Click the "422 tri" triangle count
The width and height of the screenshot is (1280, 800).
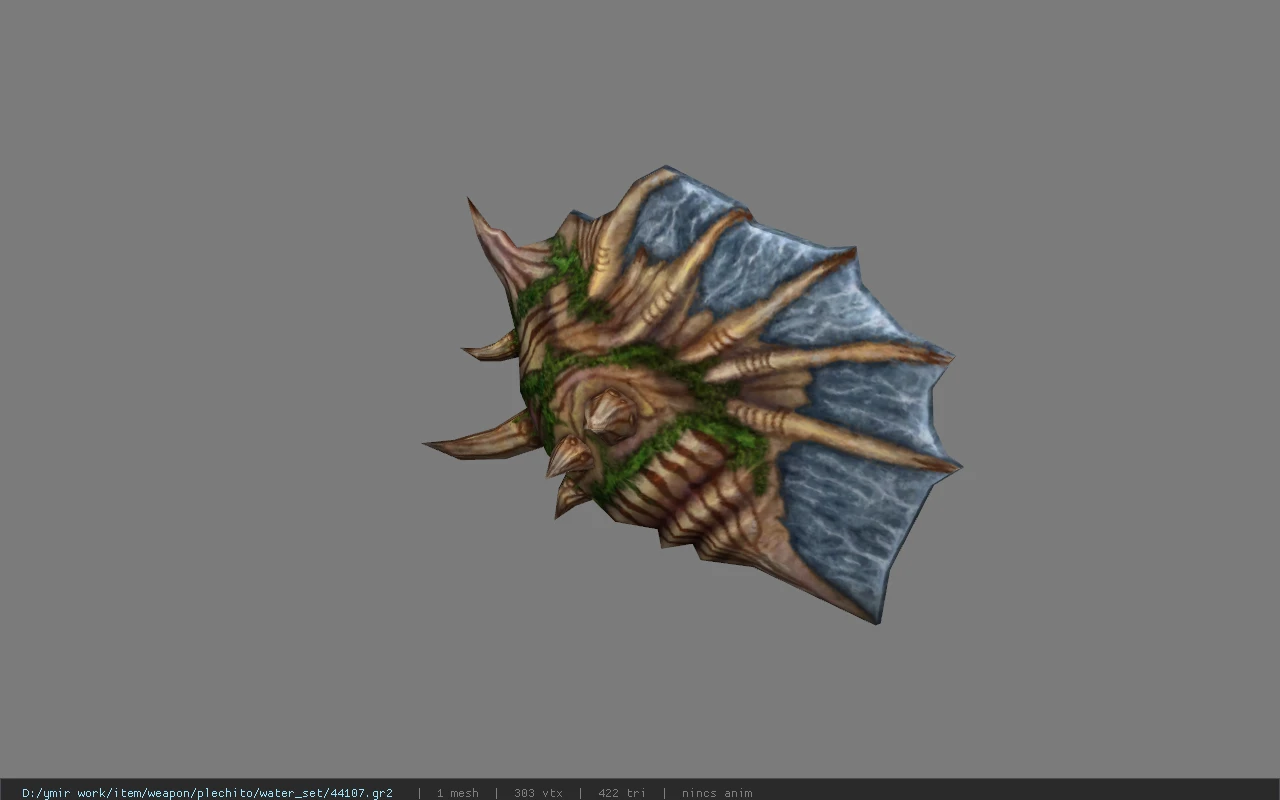click(622, 793)
